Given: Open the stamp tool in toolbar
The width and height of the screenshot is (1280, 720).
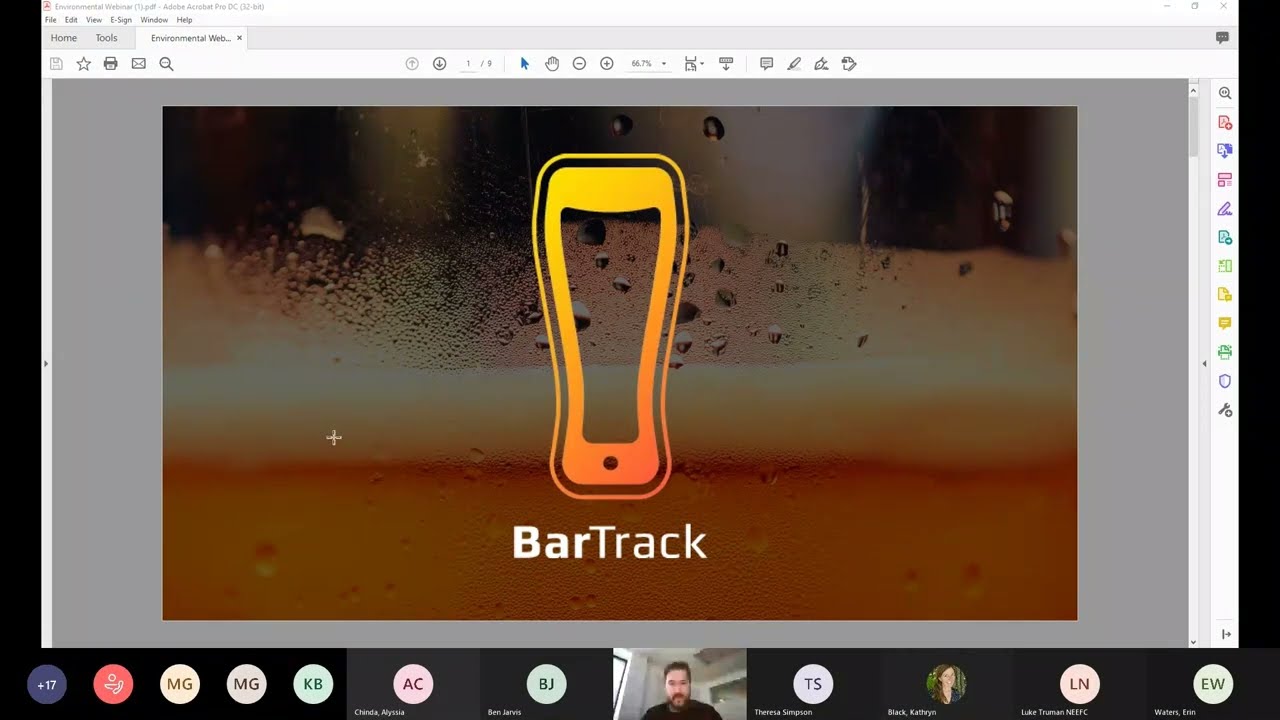Looking at the screenshot, I should 849,64.
